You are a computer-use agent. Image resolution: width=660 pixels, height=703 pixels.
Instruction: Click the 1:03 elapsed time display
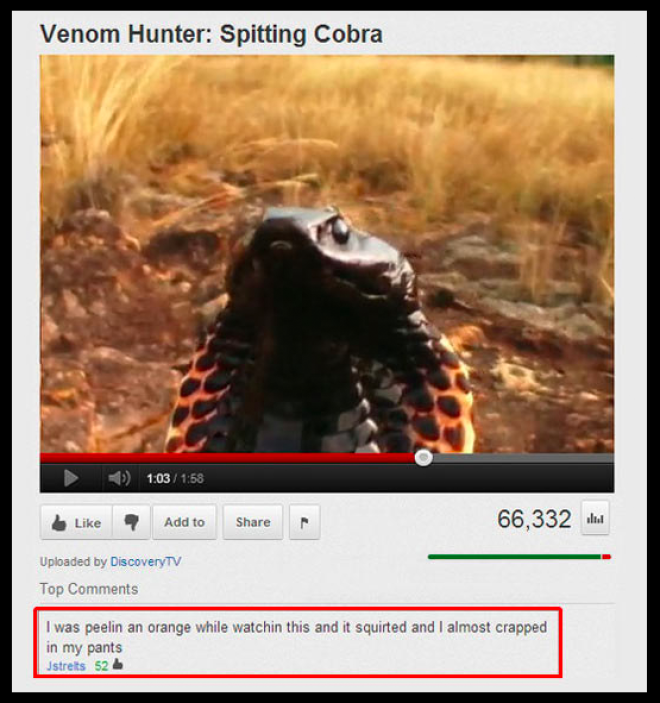tap(158, 478)
